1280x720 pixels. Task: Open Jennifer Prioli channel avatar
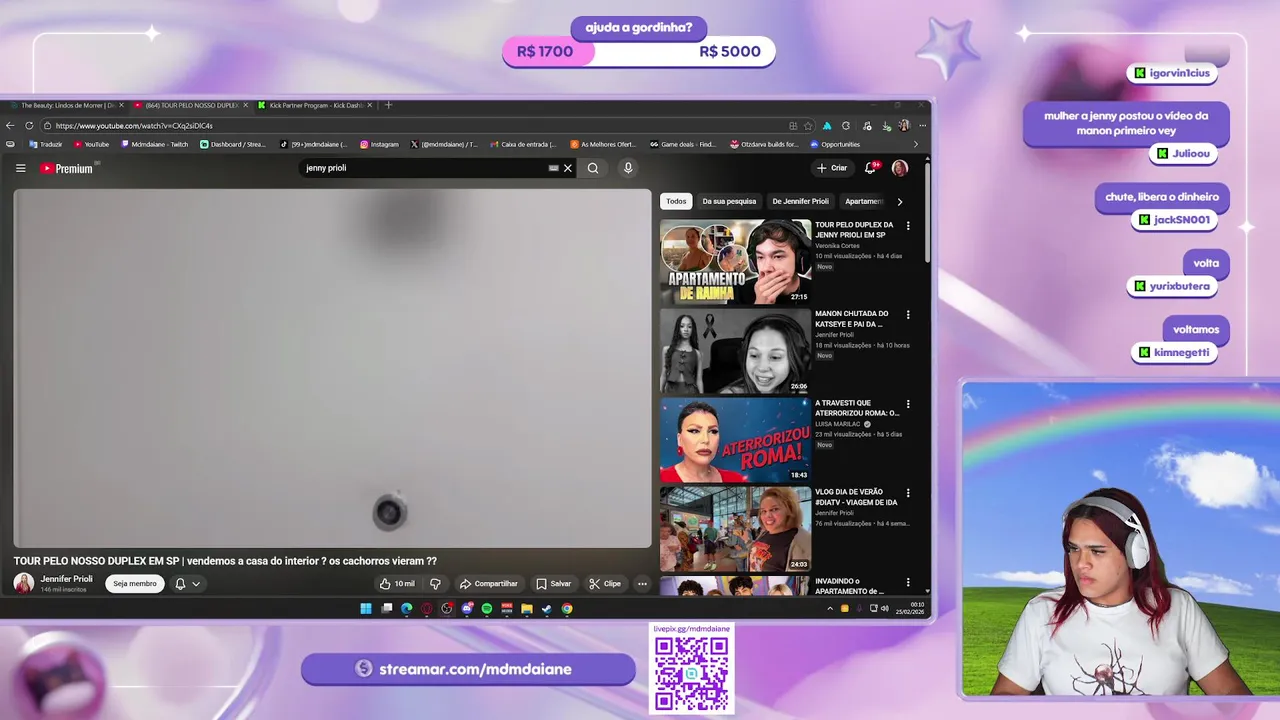[23, 583]
